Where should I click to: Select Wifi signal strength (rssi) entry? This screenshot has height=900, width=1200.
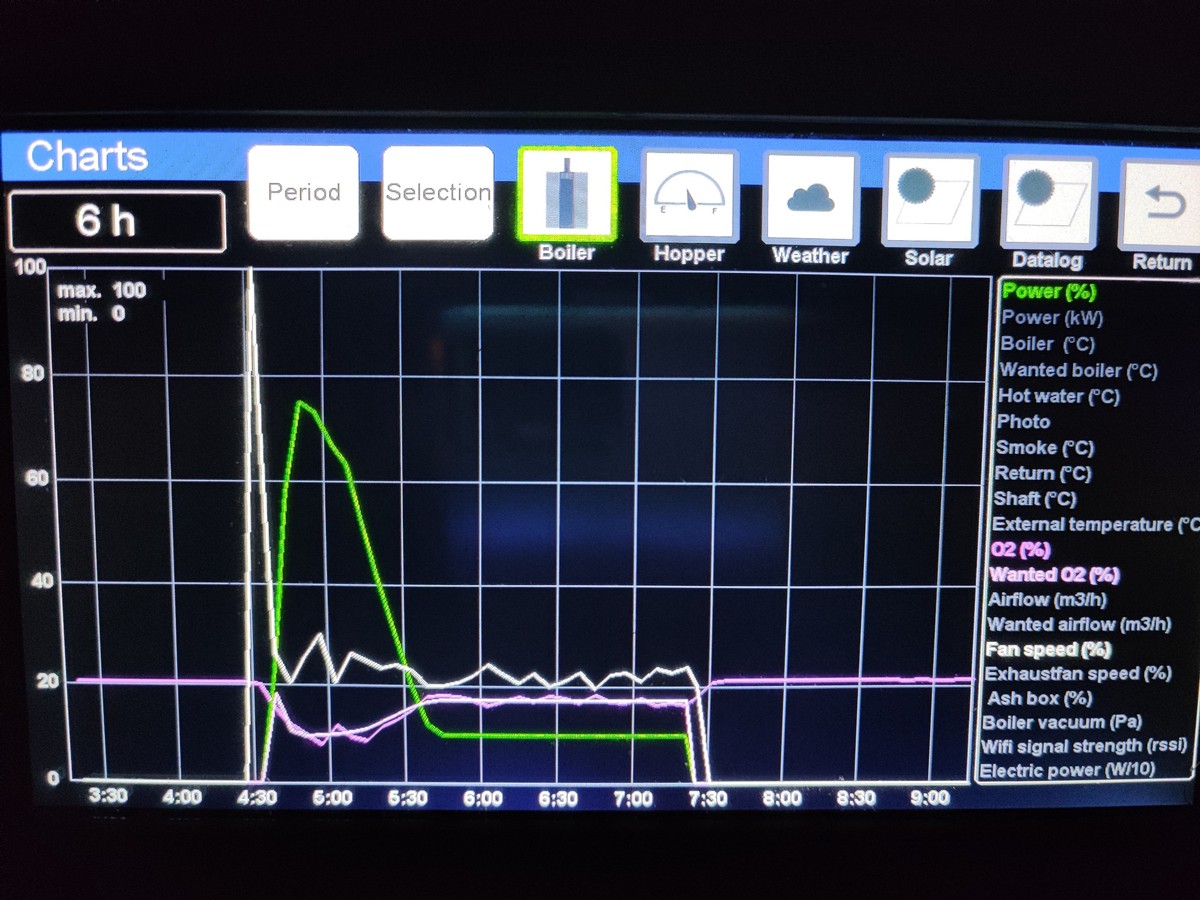tap(1083, 746)
